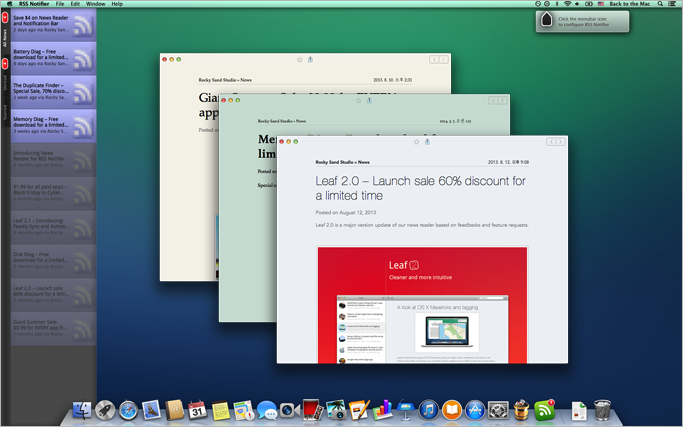Screen dimensions: 683x427
Task: Star the Leaf 2.0 article in front window
Action: [416, 142]
